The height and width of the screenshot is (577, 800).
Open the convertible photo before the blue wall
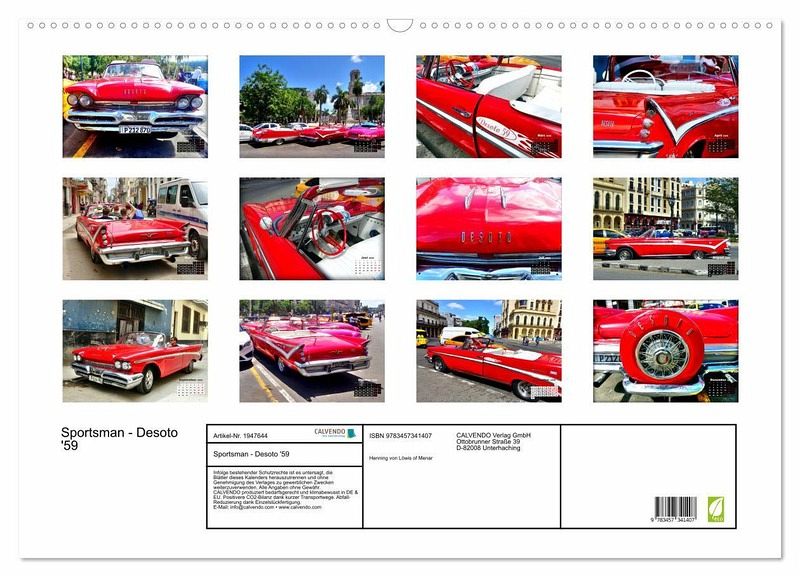(135, 351)
